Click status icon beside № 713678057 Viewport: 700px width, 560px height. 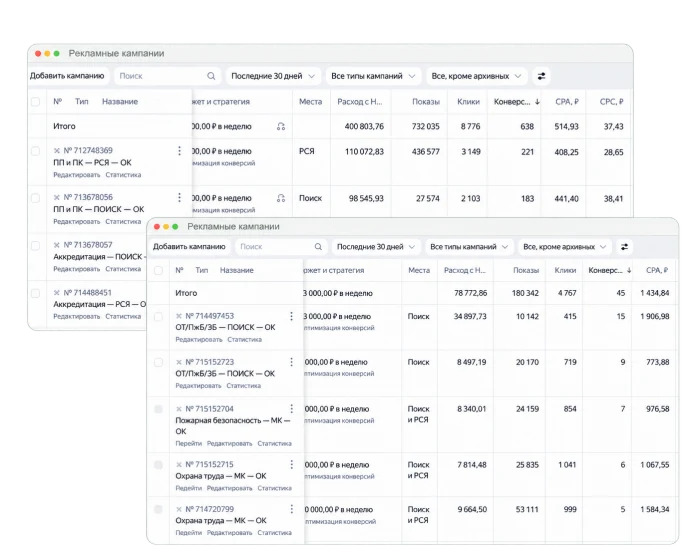pos(57,245)
